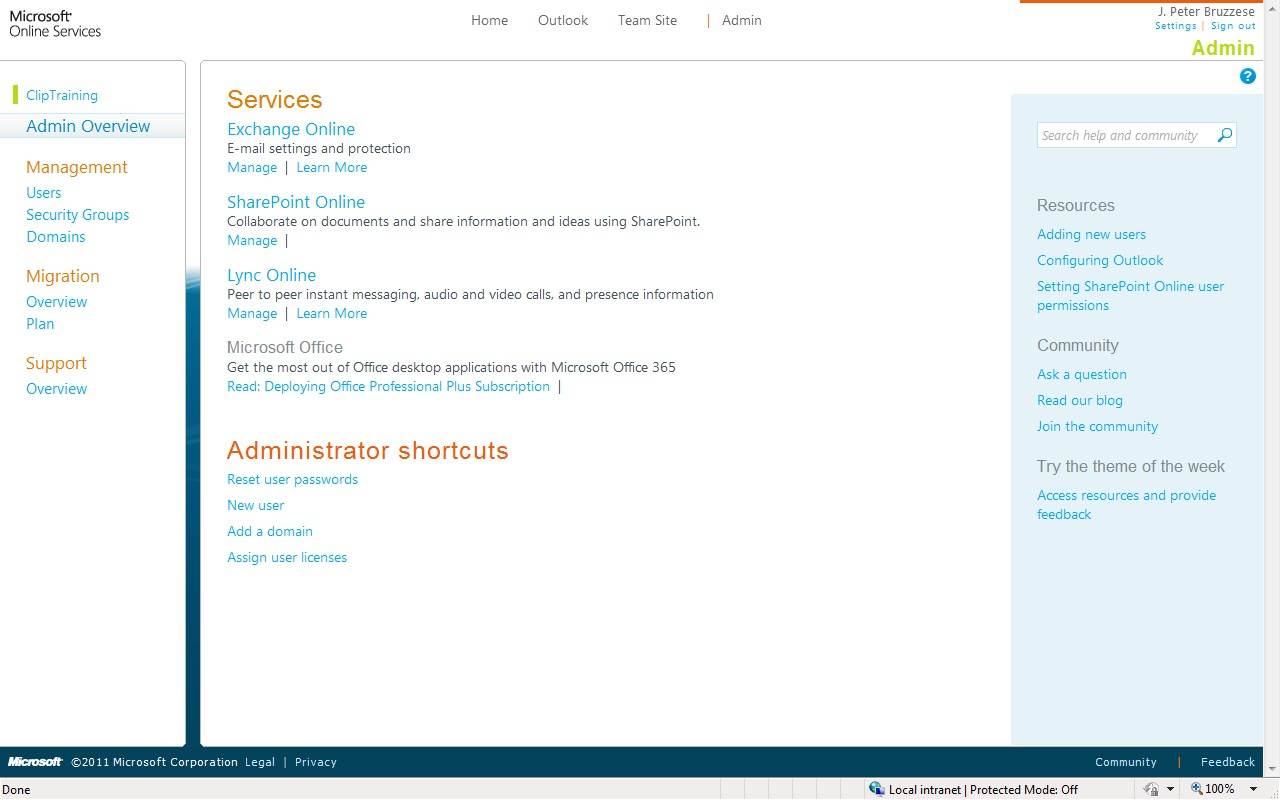
Task: Go to Security Groups in sidebar
Action: [x=77, y=215]
